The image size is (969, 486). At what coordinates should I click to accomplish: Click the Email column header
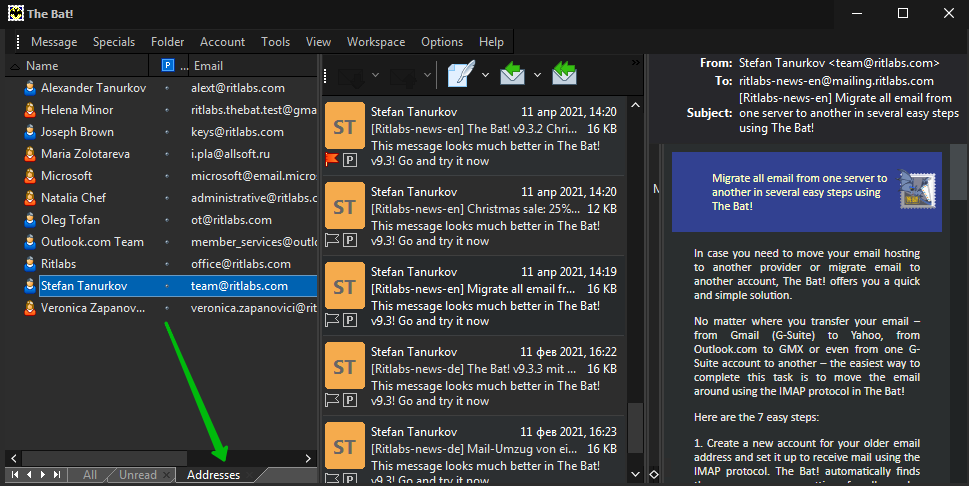tap(253, 66)
